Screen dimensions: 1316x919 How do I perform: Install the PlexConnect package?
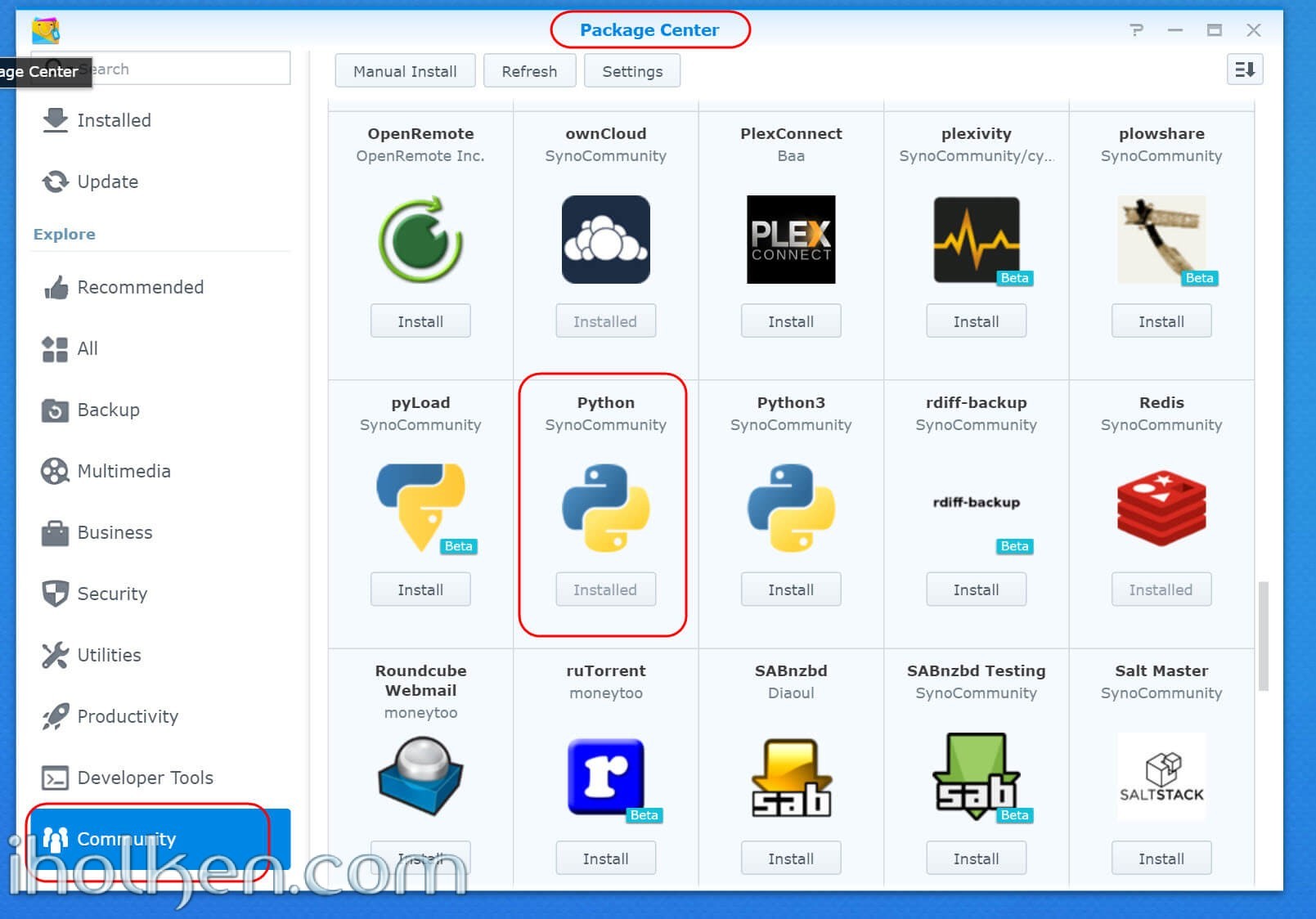coord(791,321)
